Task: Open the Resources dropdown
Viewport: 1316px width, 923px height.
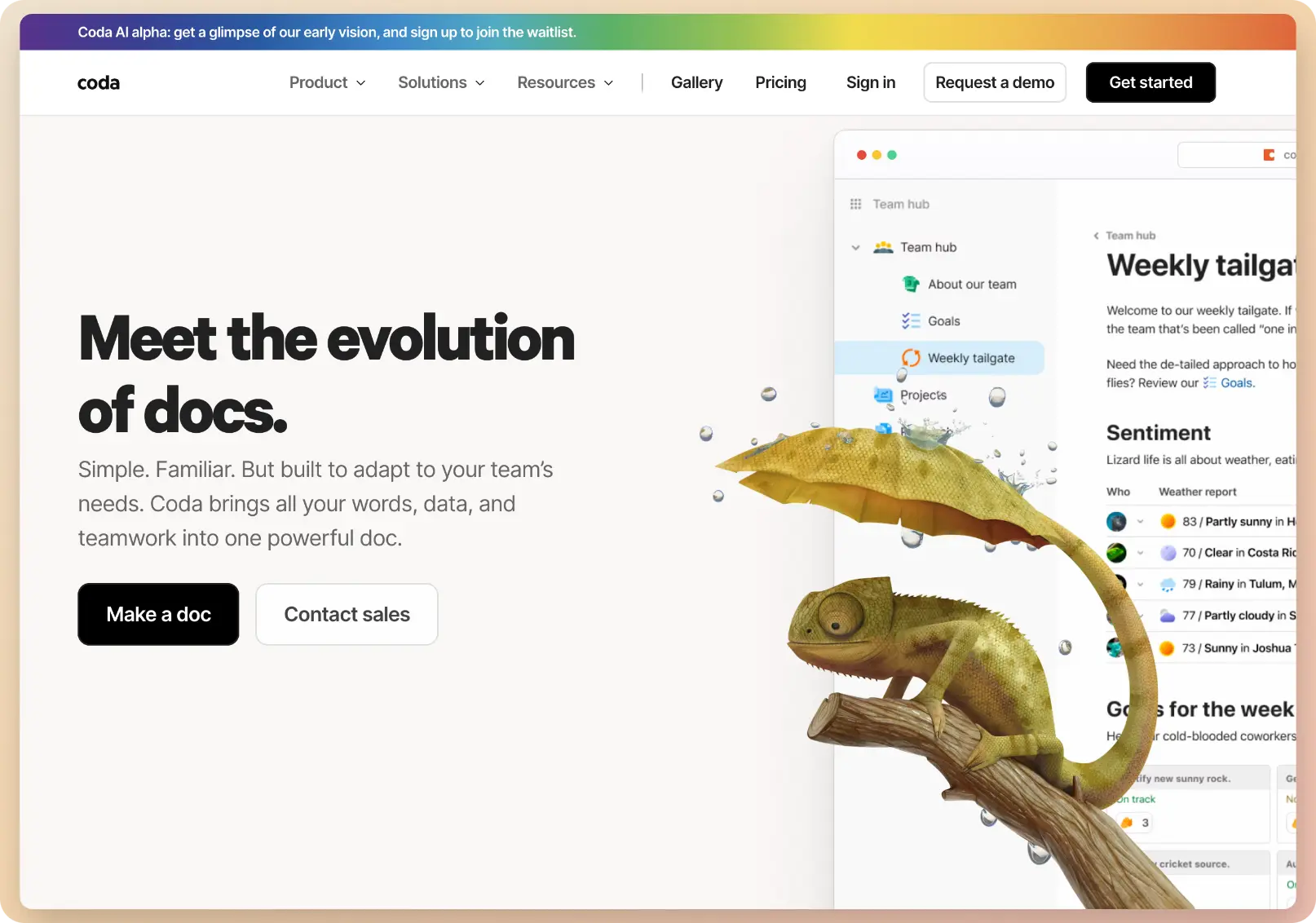Action: click(565, 82)
